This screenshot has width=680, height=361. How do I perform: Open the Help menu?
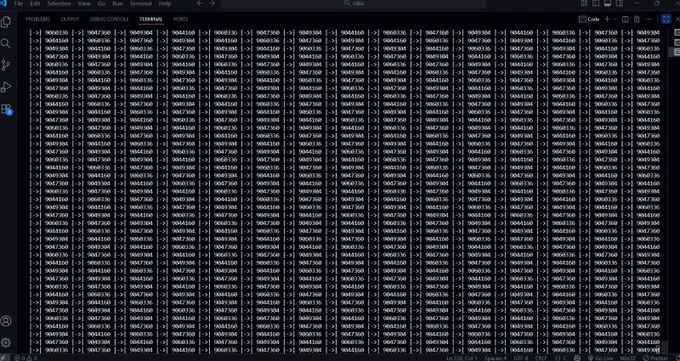pos(165,3)
